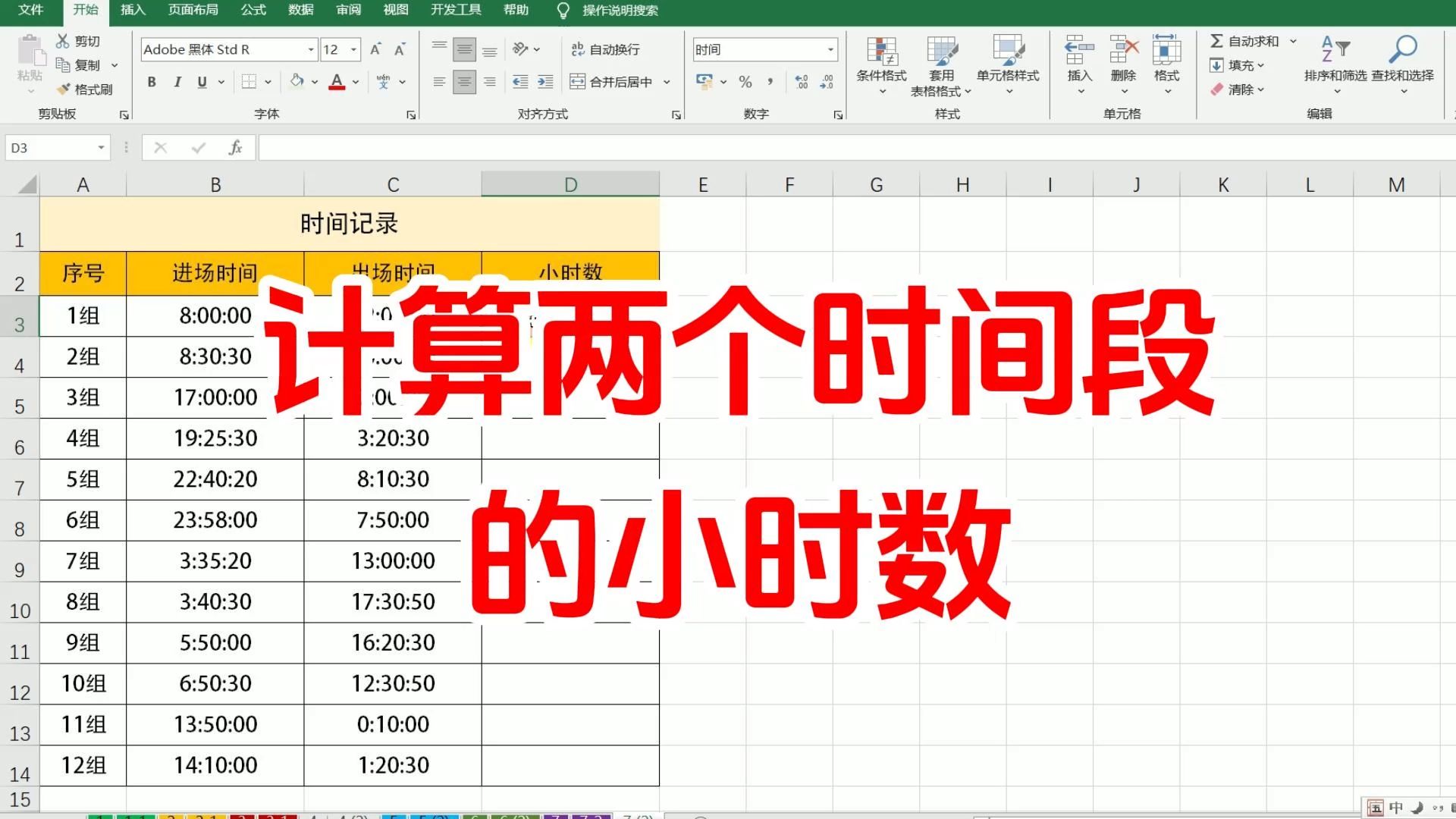Switch to the 数据 (Data) ribbon tab

(301, 10)
